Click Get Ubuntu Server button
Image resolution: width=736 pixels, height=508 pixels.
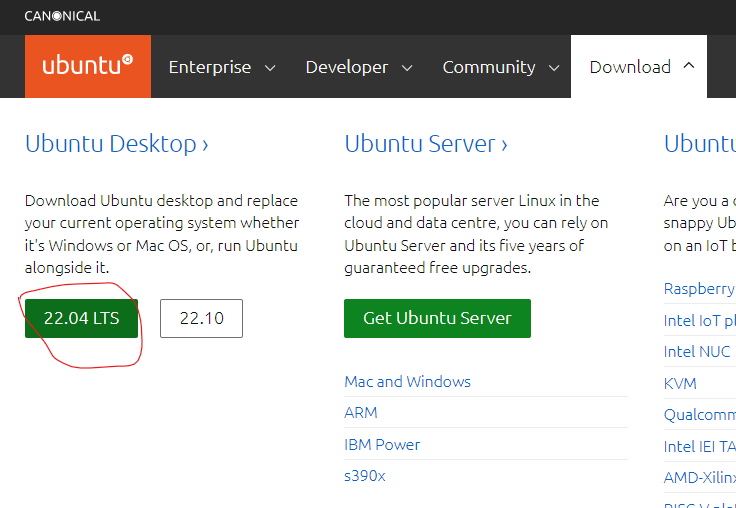[437, 318]
